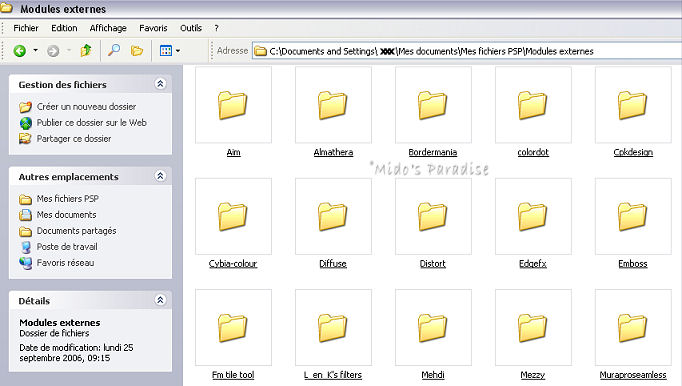The width and height of the screenshot is (682, 386).
Task: Select the Emboss folder icon
Action: 633,216
